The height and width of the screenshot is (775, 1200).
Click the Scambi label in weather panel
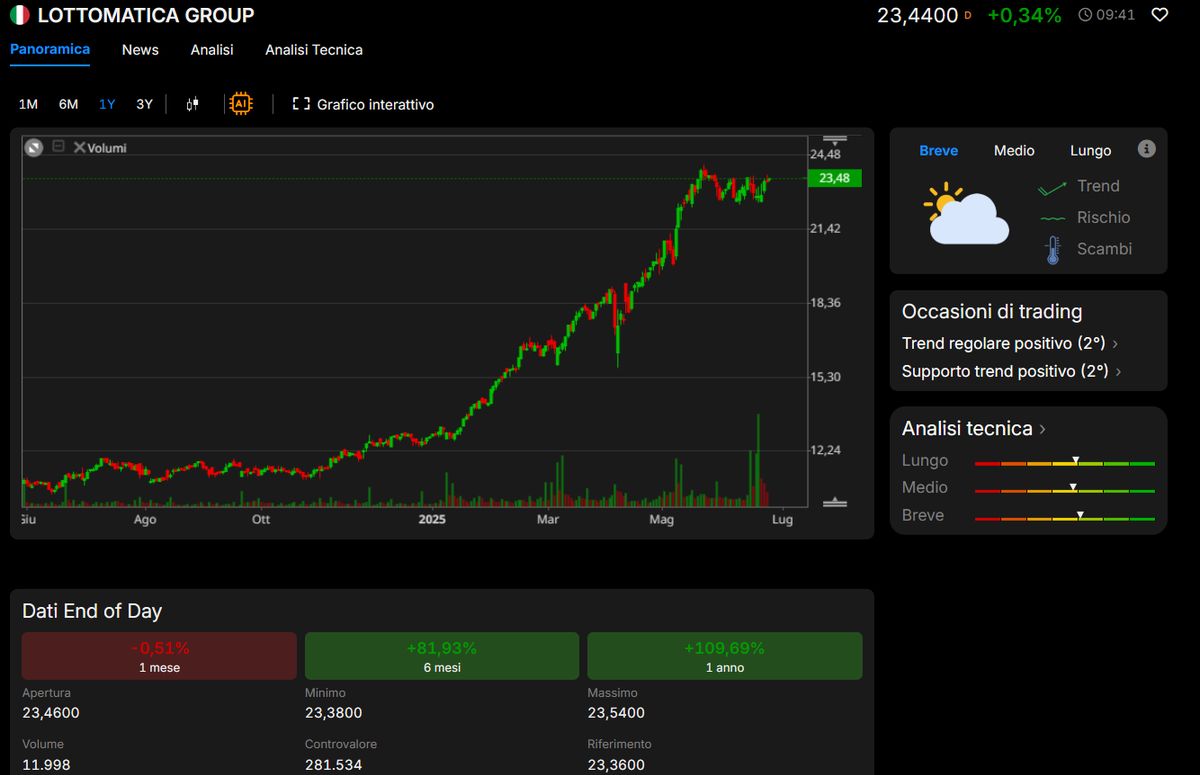click(1104, 249)
